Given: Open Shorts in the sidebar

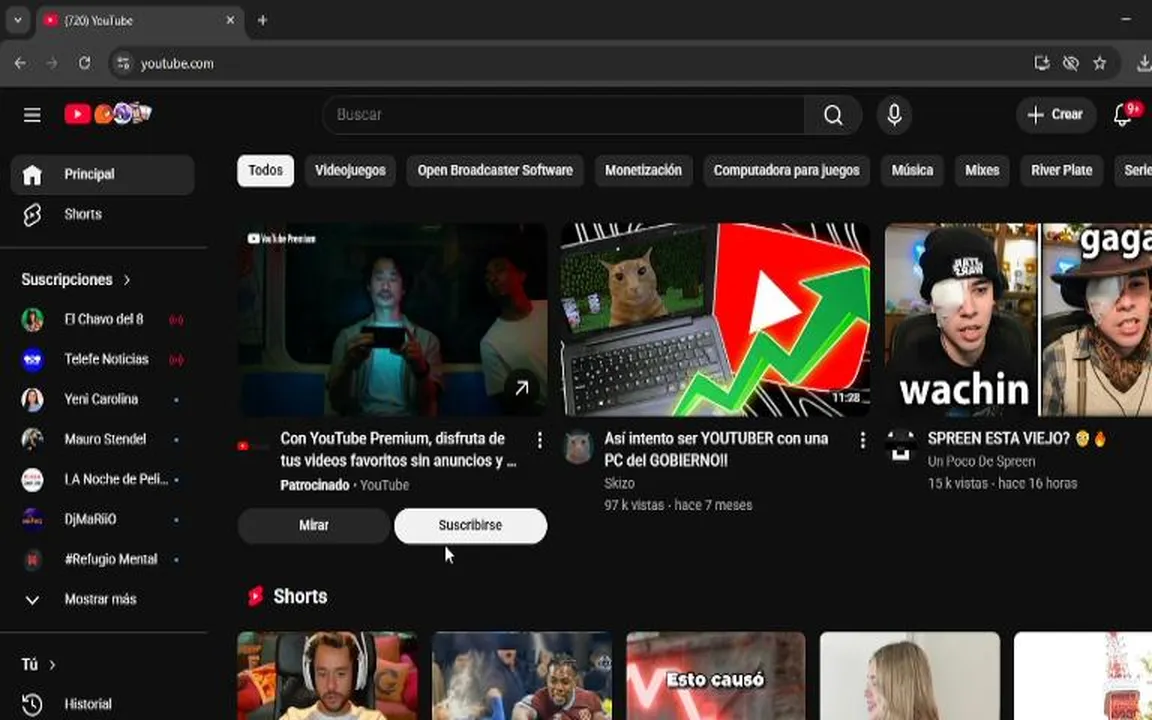Looking at the screenshot, I should pos(103,215).
